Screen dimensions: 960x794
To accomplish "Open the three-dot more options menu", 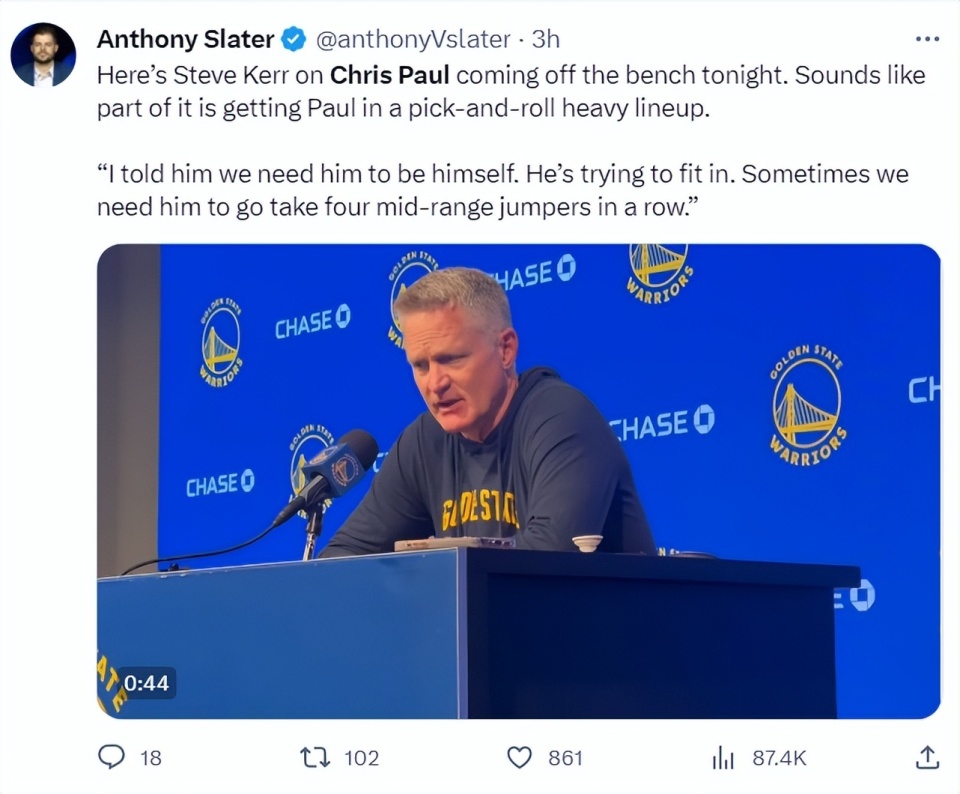I will (x=928, y=39).
